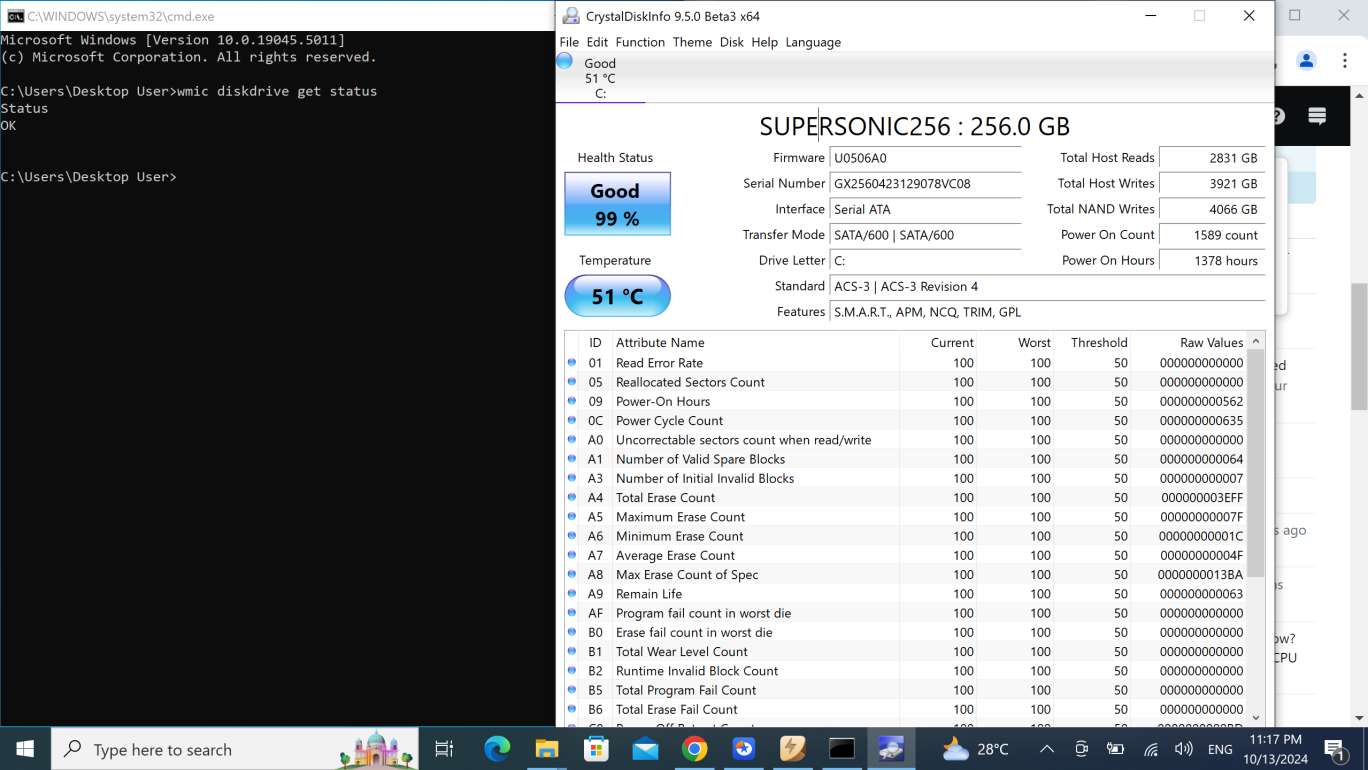Screen dimensions: 1368x770
Task: Click the Runtime Invalid Block Count row
Action: 906,671
